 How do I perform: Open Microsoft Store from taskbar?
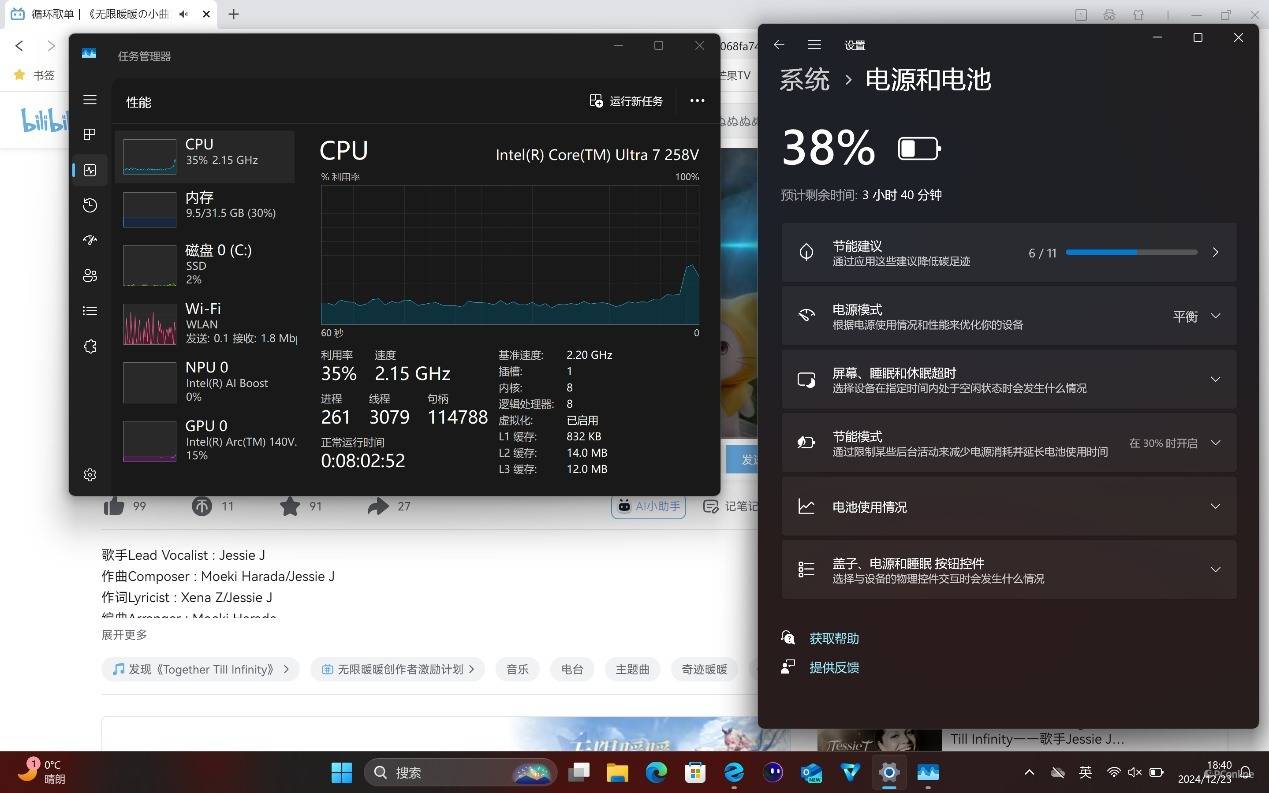(695, 772)
